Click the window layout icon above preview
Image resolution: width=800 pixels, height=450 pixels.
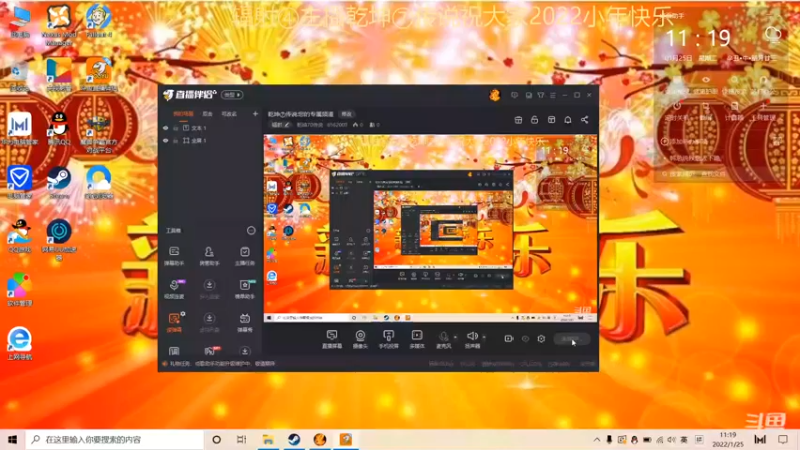(x=551, y=120)
